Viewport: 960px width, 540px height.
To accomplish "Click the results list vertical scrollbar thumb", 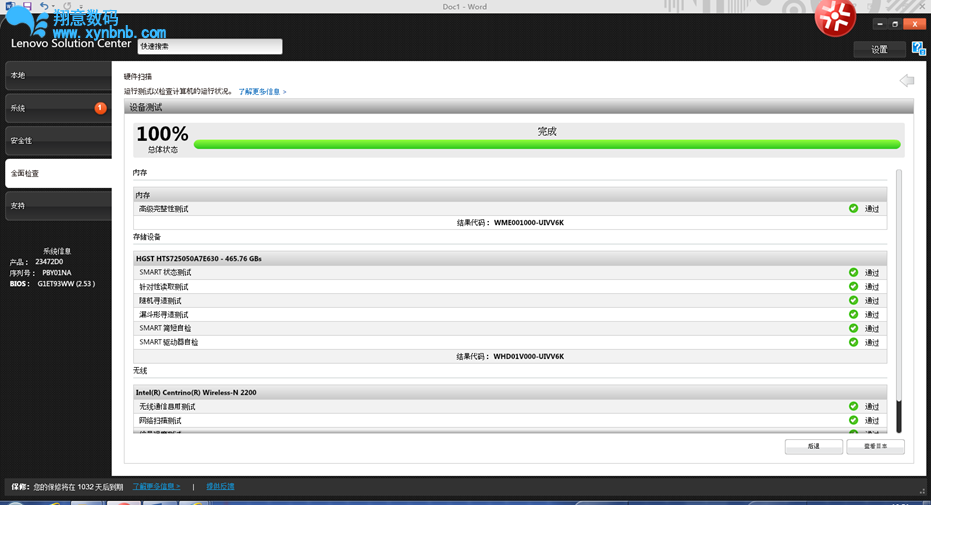I will pos(899,416).
